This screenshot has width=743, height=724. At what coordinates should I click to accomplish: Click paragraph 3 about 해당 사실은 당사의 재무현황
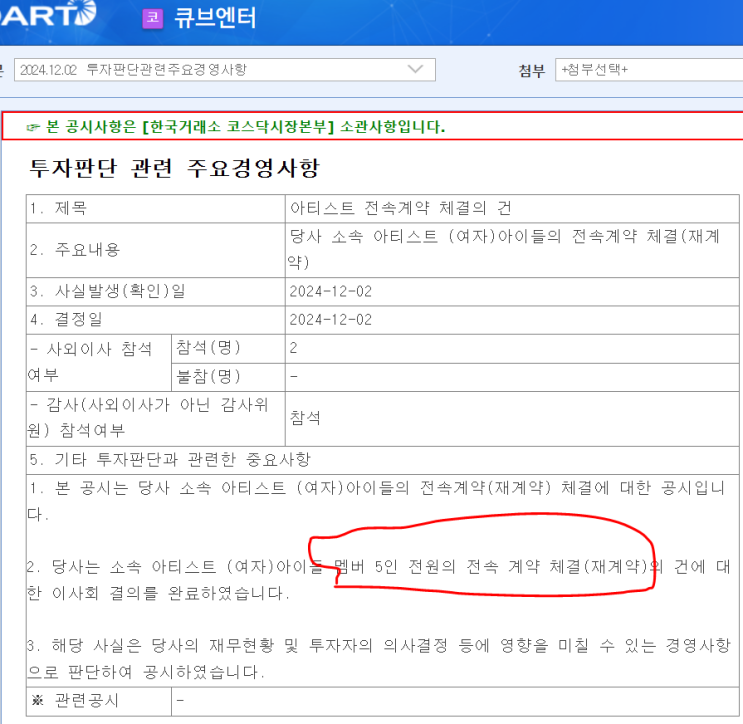tap(379, 659)
